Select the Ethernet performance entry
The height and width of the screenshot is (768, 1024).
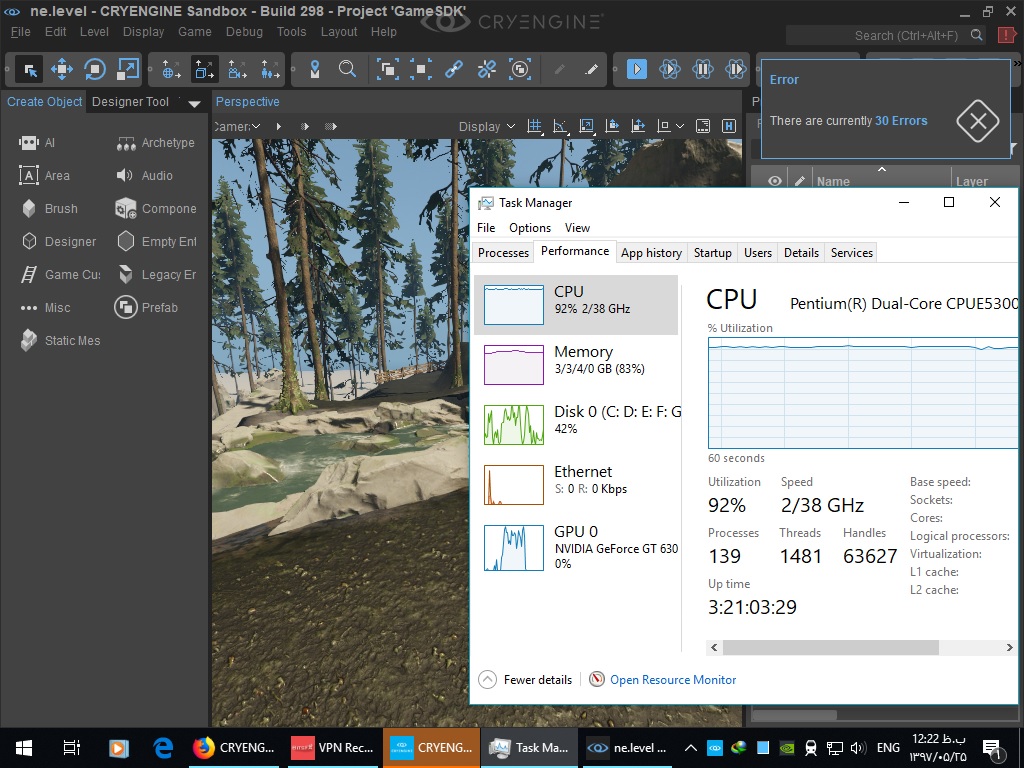click(x=576, y=485)
